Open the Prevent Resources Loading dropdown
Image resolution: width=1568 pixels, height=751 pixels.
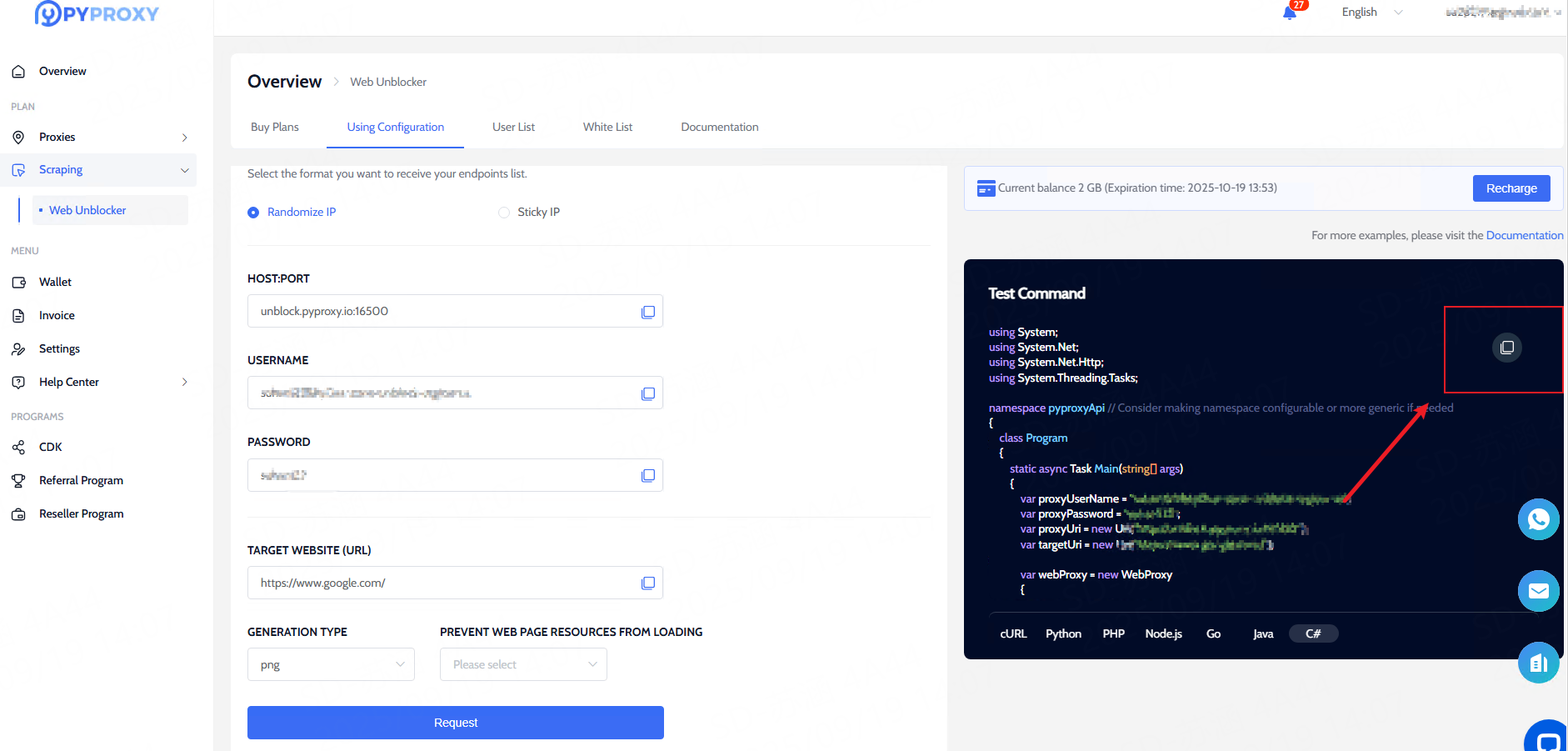[x=523, y=664]
